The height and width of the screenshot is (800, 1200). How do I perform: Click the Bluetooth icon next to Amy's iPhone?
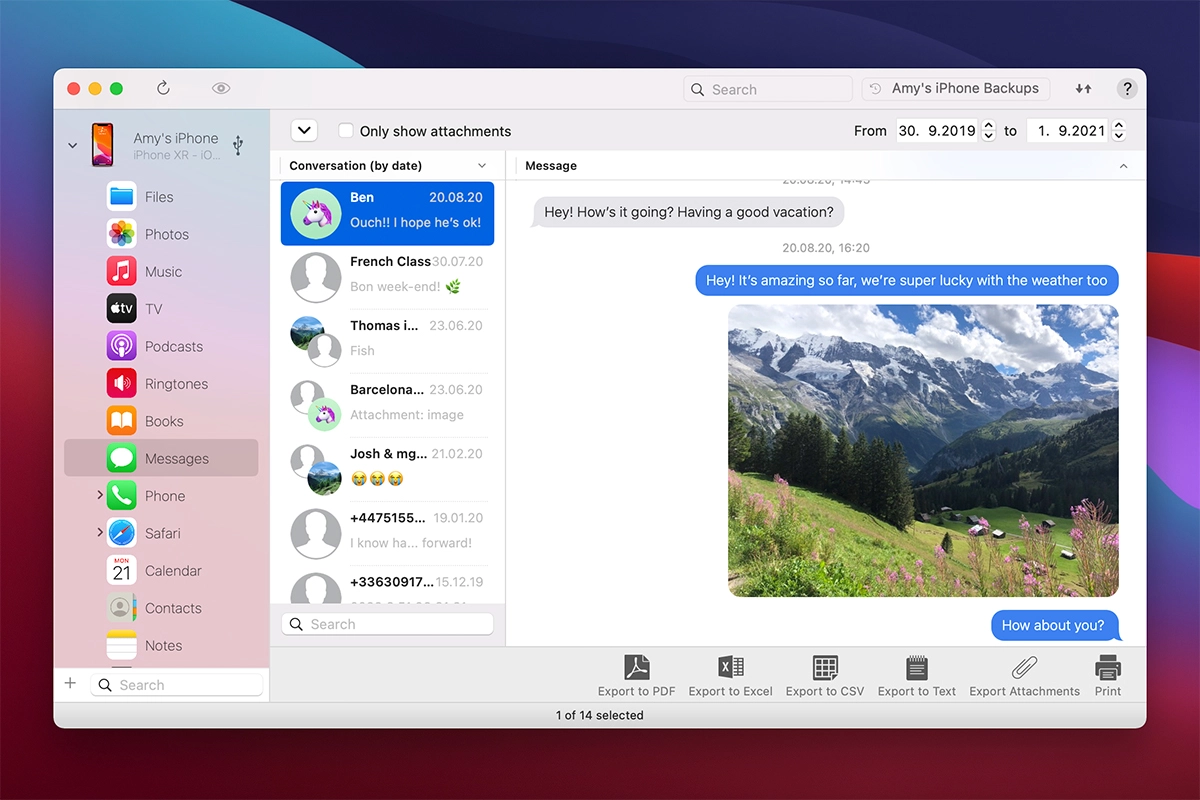[238, 145]
